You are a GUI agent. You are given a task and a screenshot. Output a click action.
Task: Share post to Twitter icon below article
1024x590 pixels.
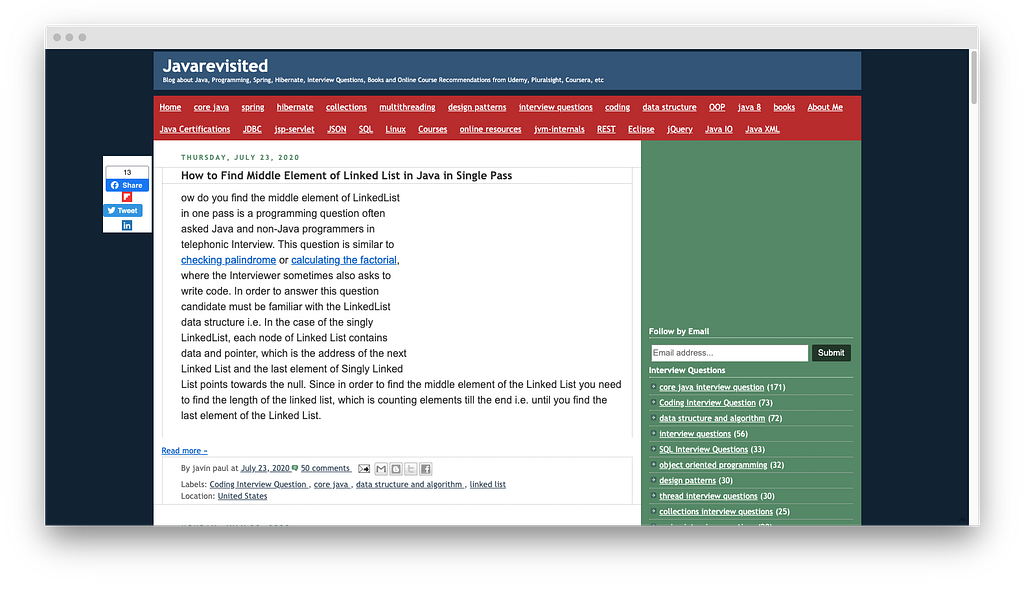(x=411, y=469)
